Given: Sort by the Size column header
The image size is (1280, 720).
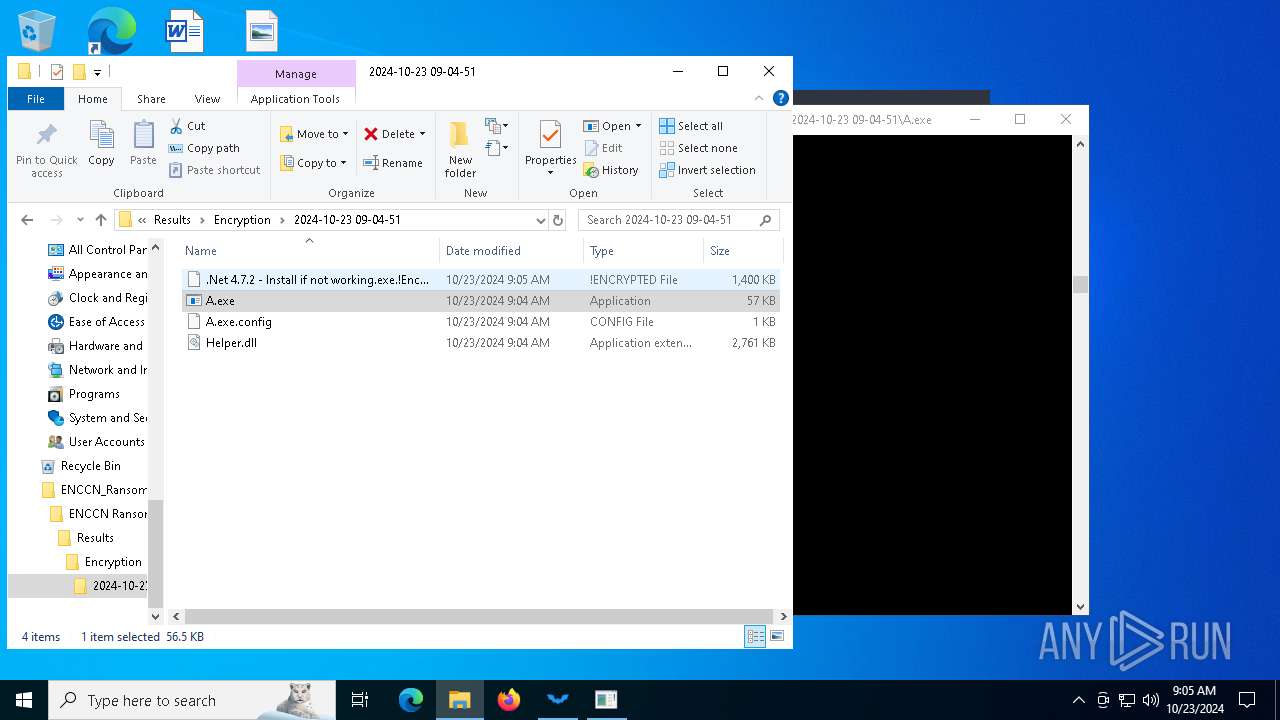Looking at the screenshot, I should 742,251.
